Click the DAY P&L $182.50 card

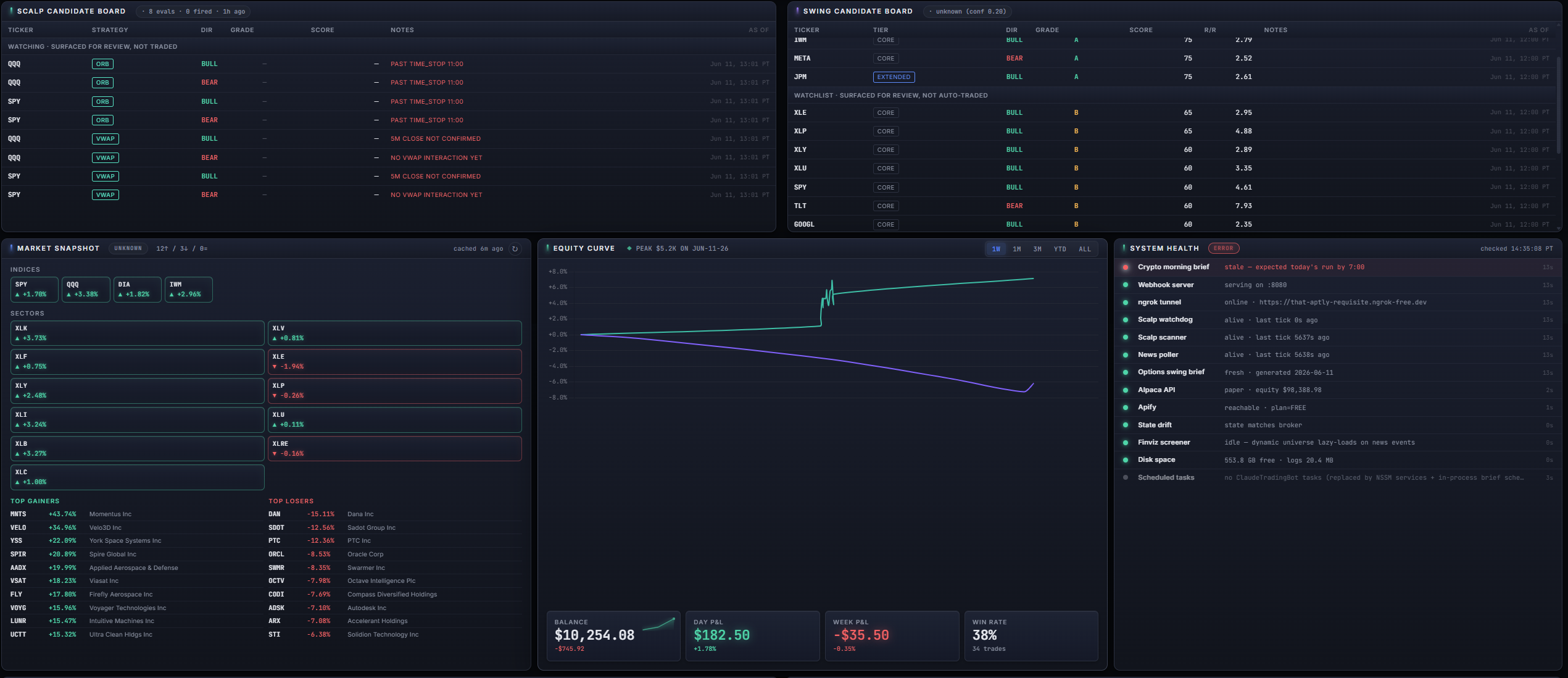pos(753,636)
